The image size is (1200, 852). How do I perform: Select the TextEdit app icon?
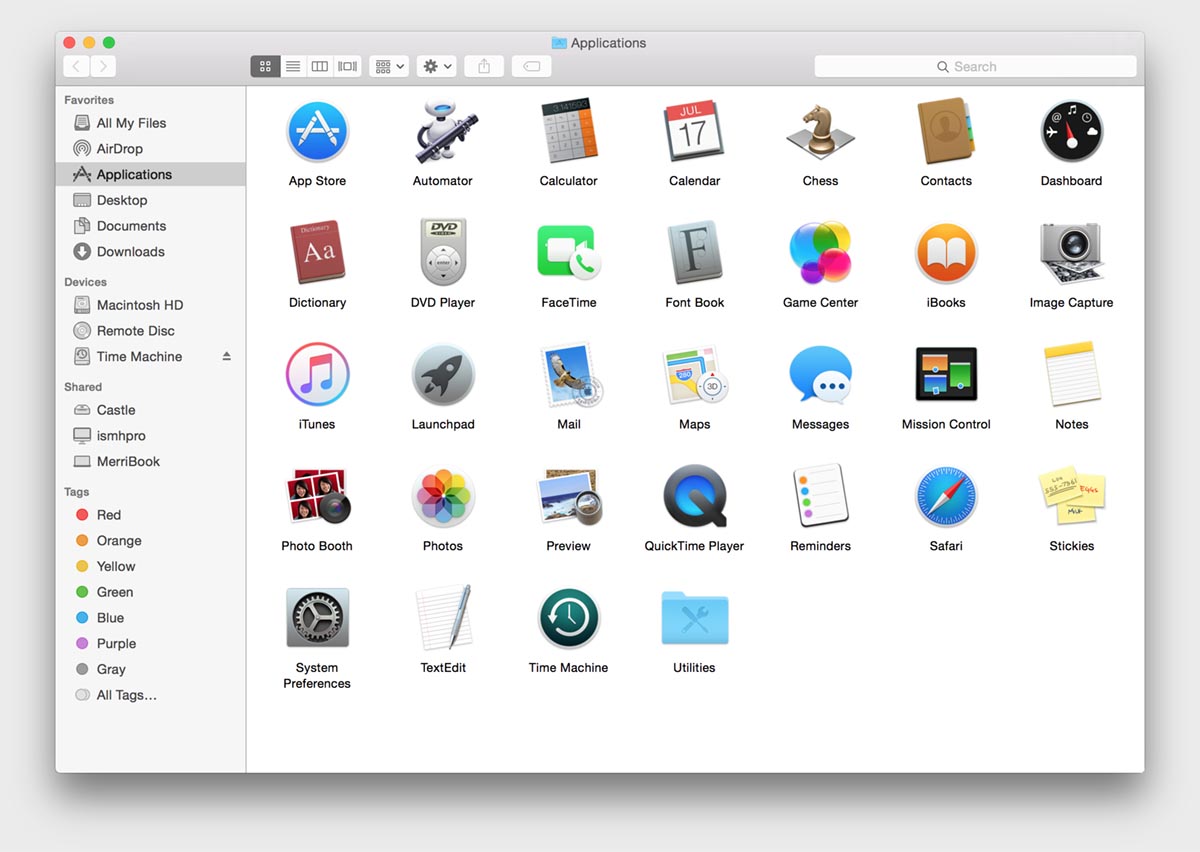(443, 618)
